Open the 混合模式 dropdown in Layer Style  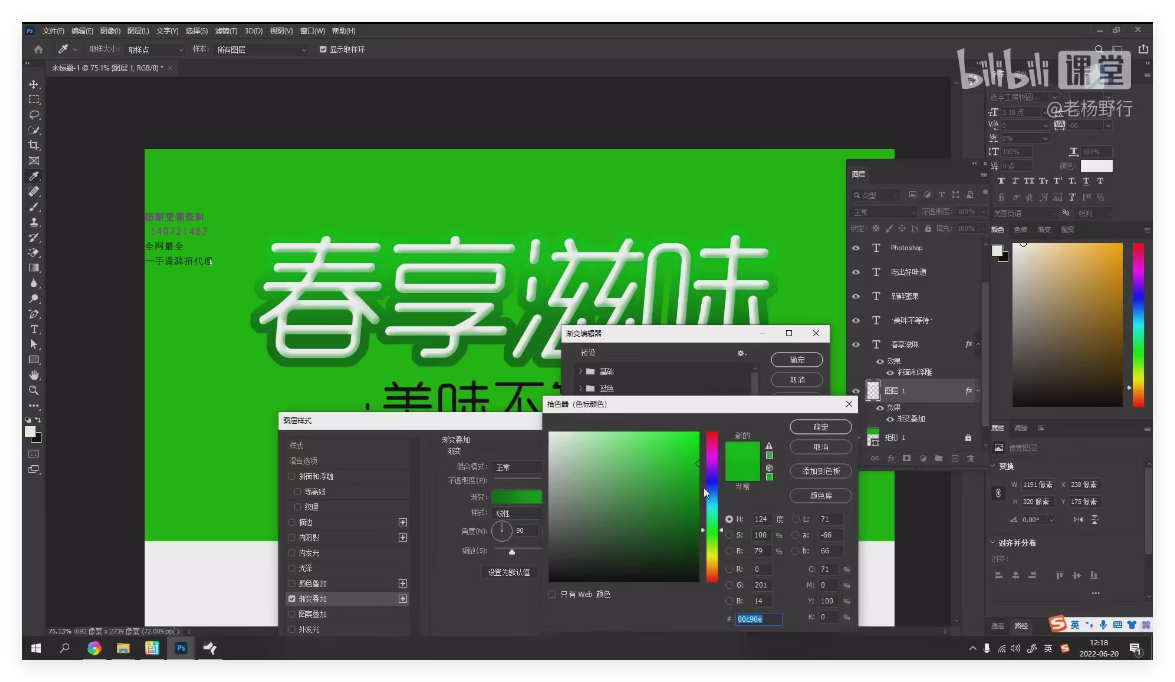tap(517, 467)
